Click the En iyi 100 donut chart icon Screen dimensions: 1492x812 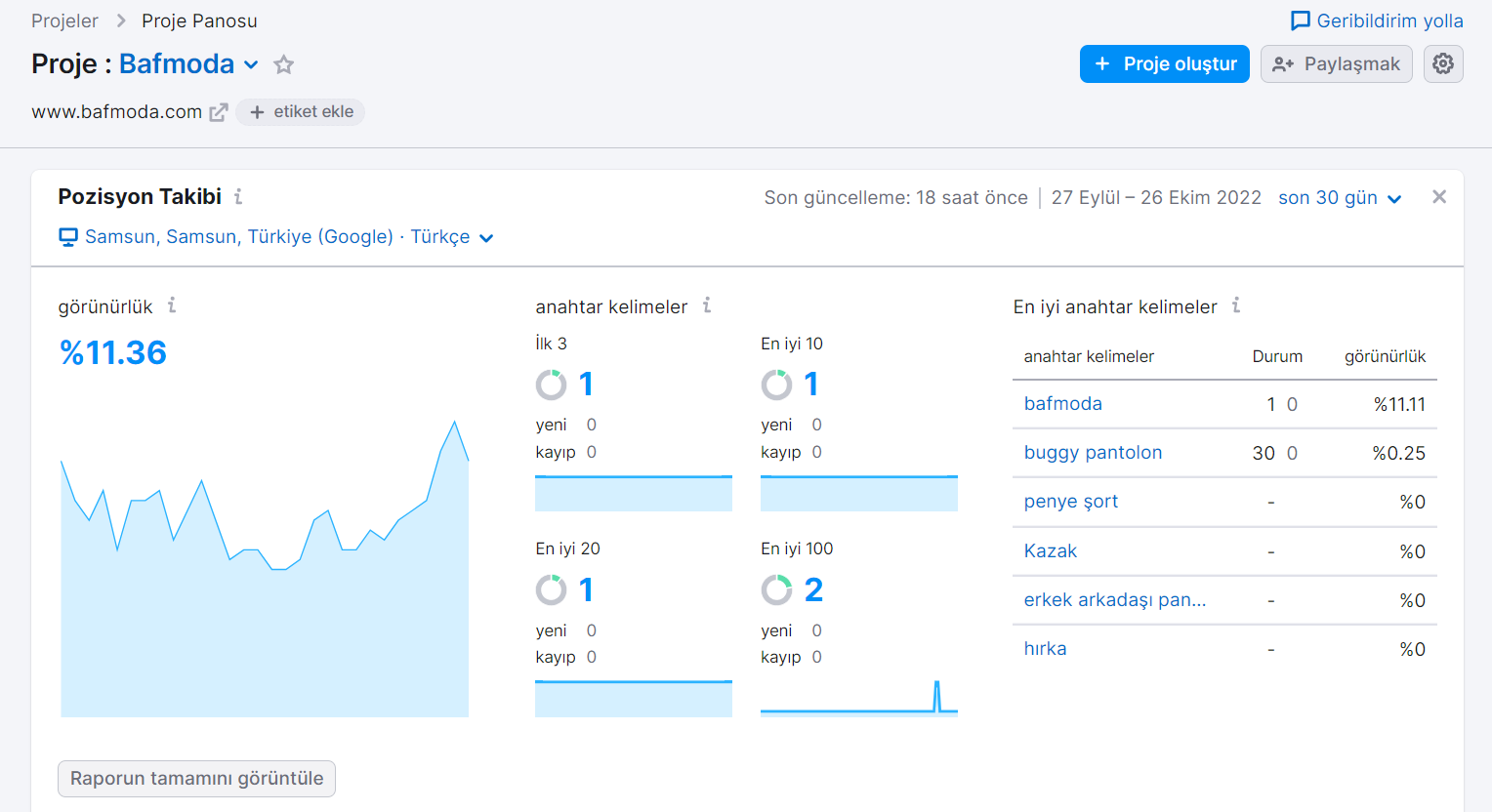click(x=776, y=589)
